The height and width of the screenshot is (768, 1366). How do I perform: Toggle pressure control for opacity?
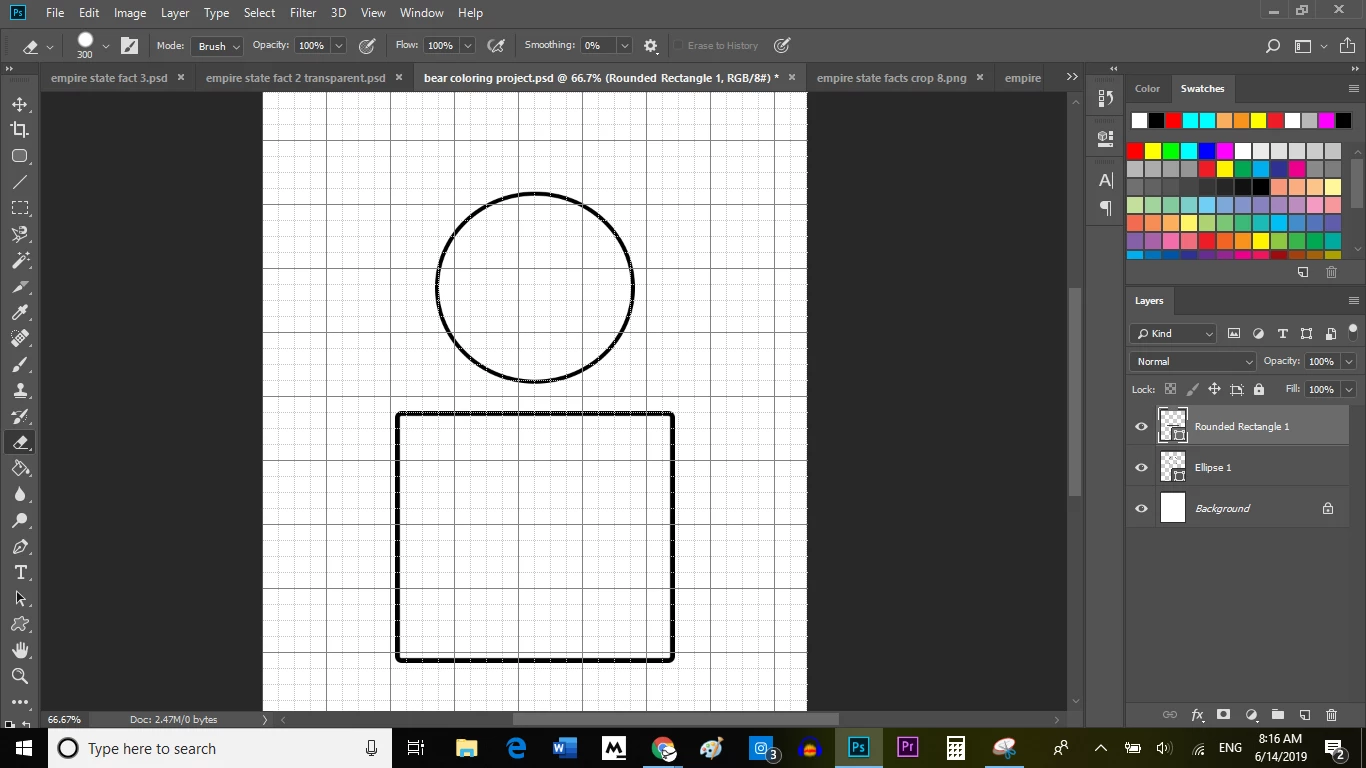click(x=367, y=46)
